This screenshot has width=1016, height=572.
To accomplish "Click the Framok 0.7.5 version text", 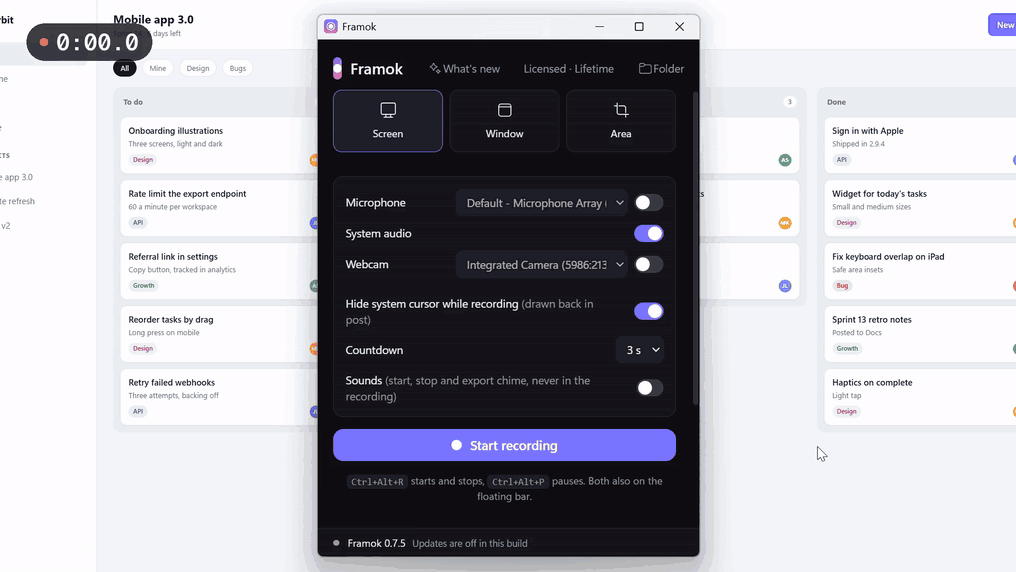I will (376, 543).
